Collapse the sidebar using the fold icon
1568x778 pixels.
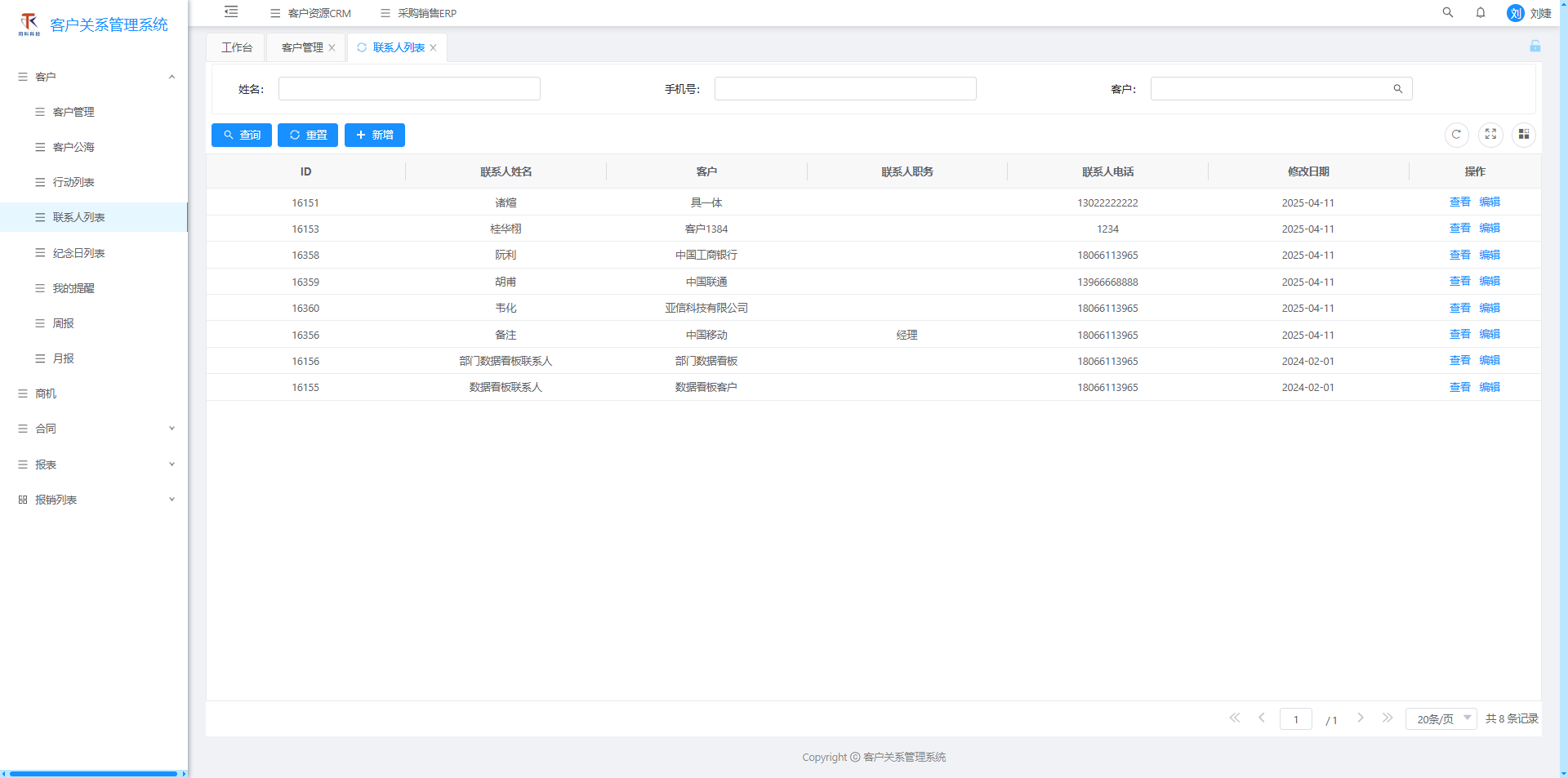point(231,12)
